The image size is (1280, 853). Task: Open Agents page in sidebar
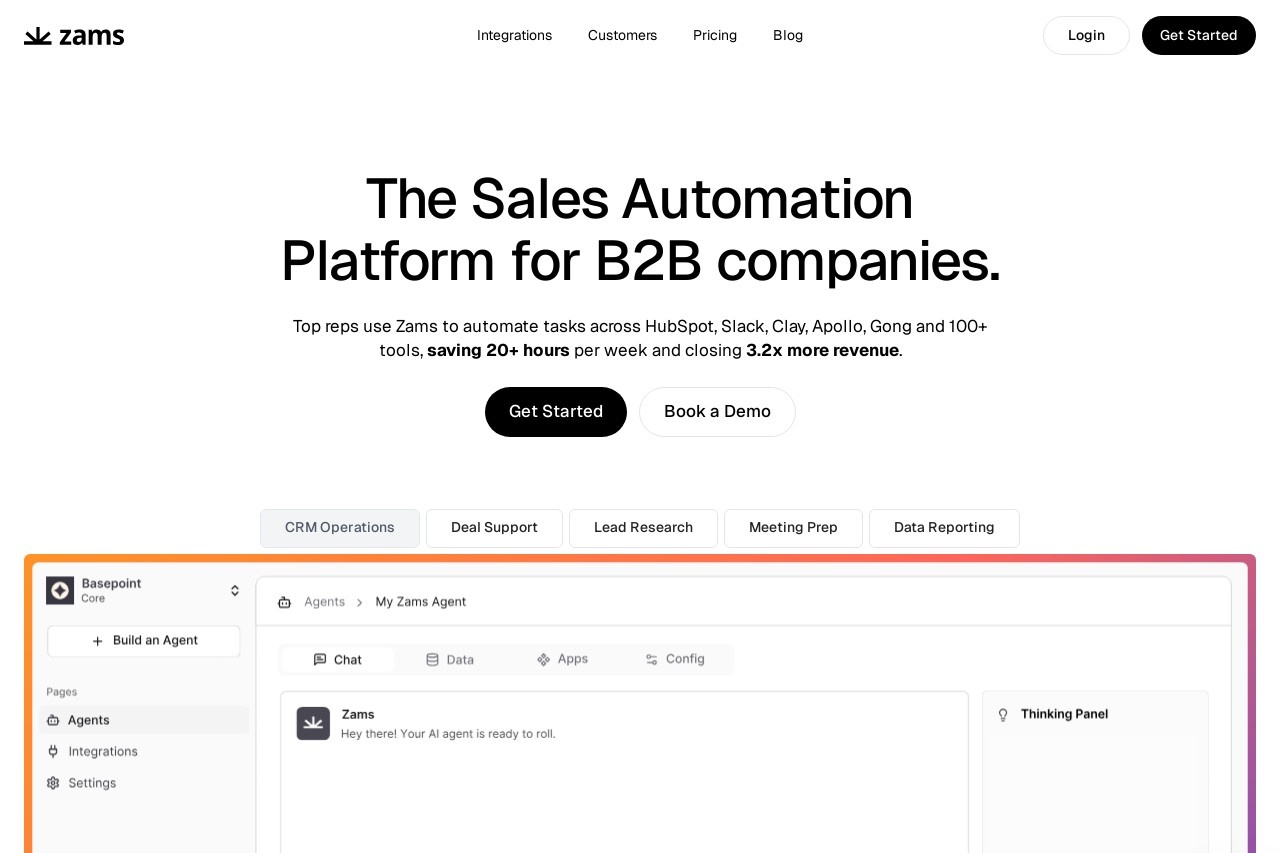pyautogui.click(x=144, y=720)
